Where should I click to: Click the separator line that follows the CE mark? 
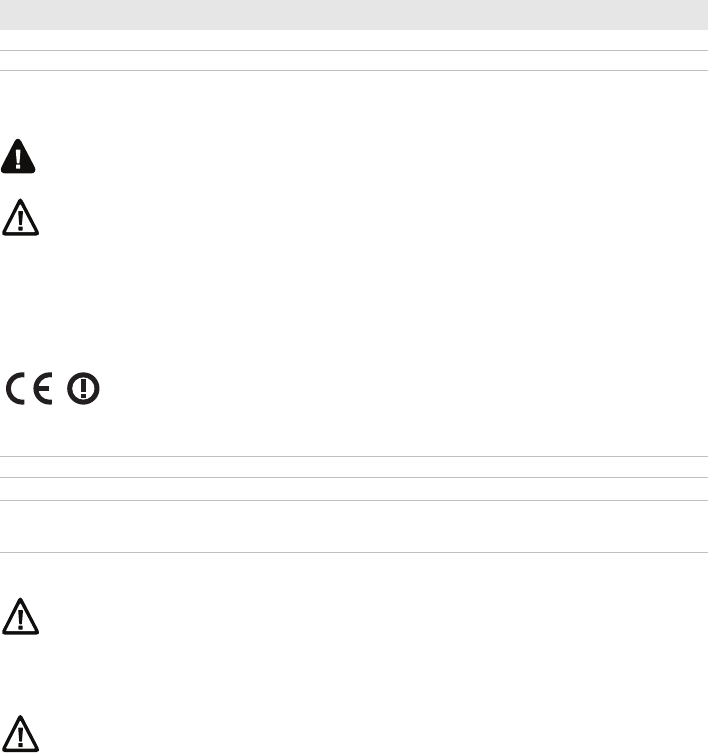tap(354, 456)
